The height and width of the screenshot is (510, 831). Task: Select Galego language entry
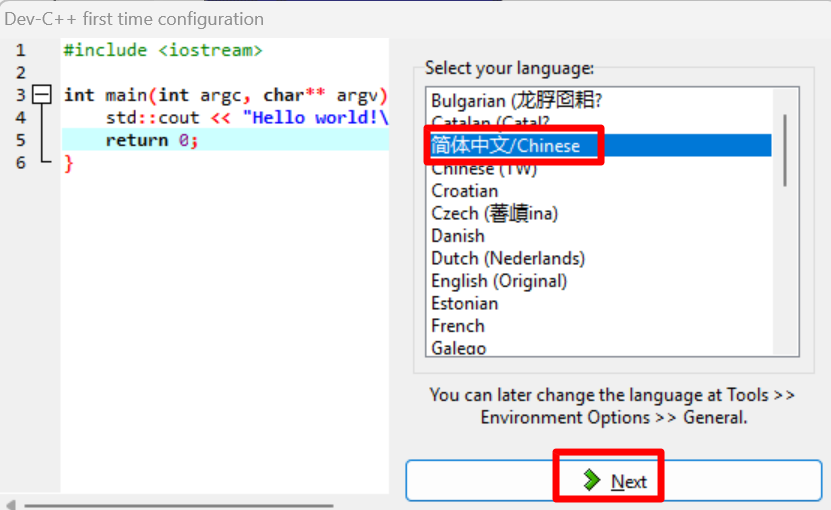598,347
